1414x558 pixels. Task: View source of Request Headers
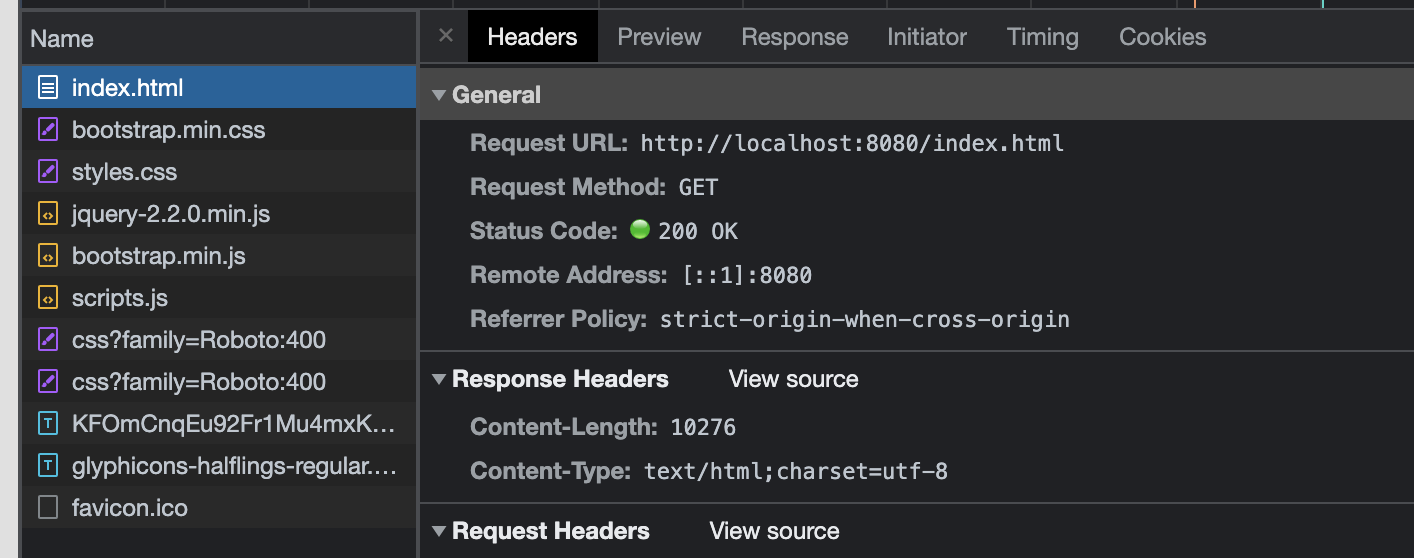coord(775,531)
